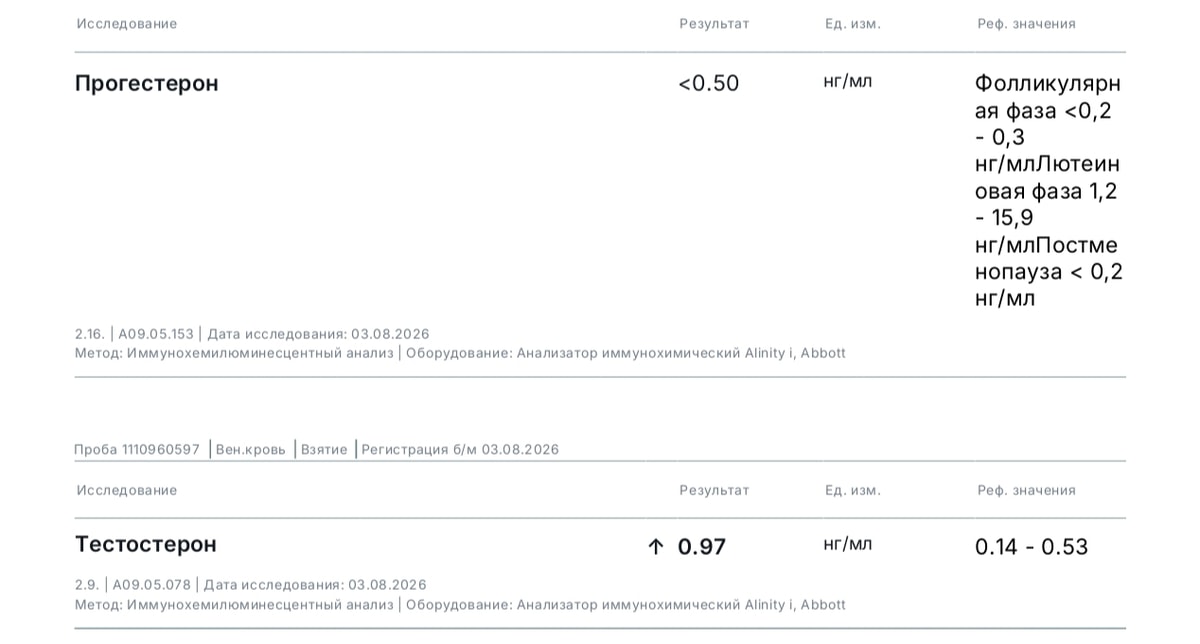Click the нг/мл unit in the progesterone row

click(x=848, y=81)
